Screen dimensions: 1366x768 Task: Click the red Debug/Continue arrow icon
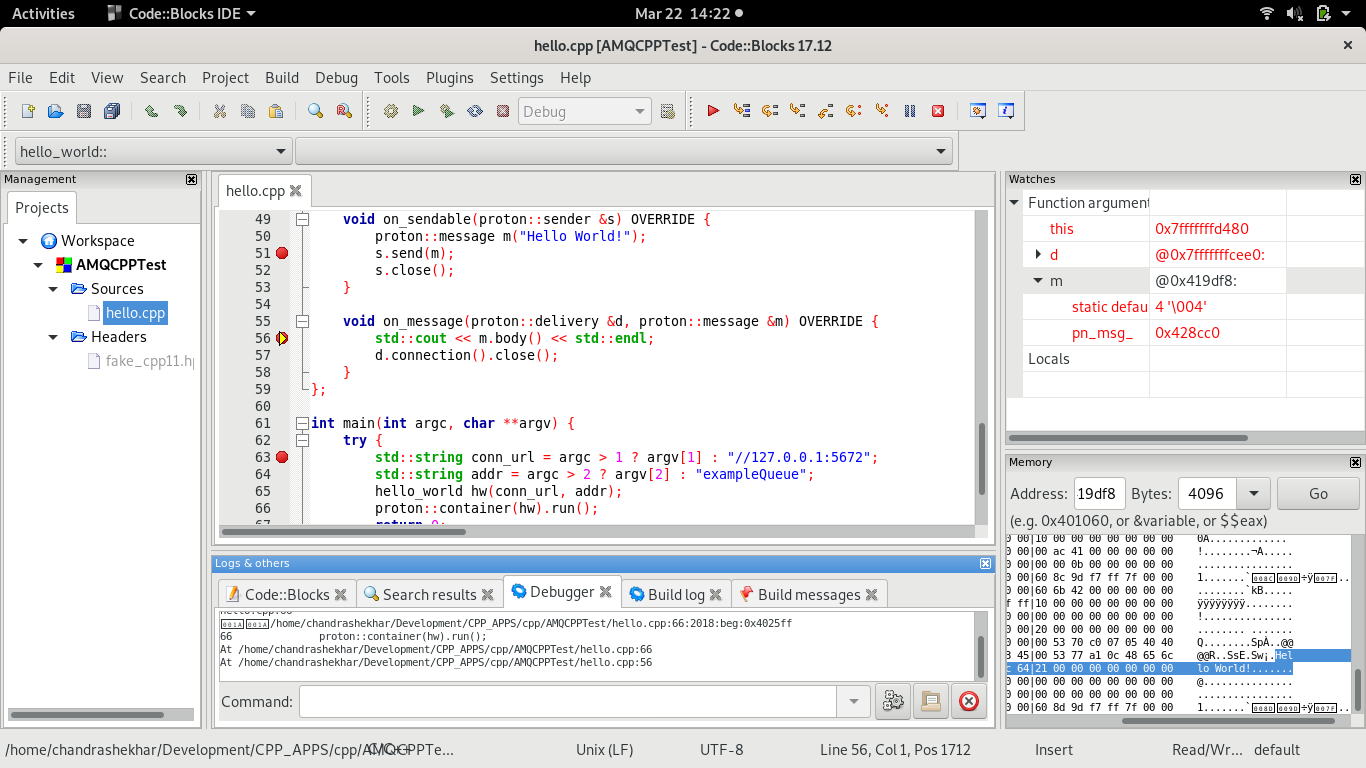point(713,111)
